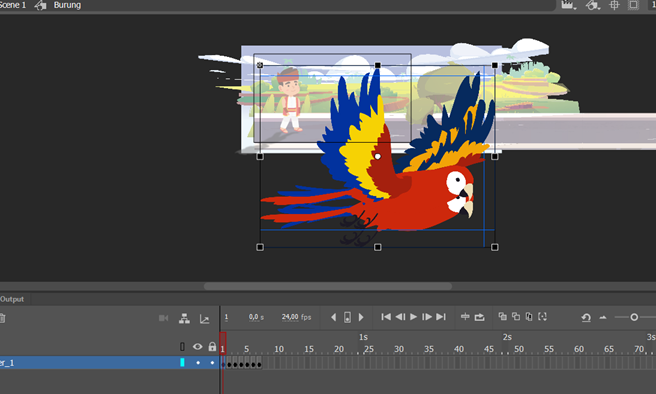Click the timeline zoom slider handle
The width and height of the screenshot is (656, 394).
[x=634, y=317]
